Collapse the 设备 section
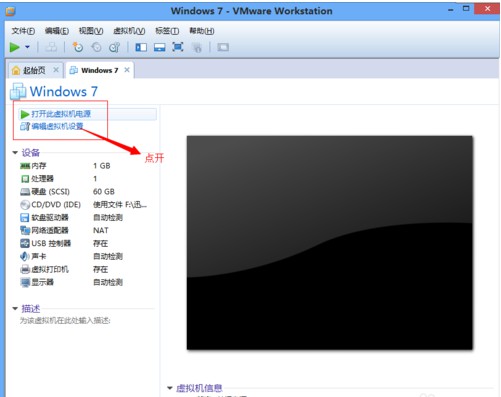Image resolution: width=501 pixels, height=397 pixels. (15, 153)
